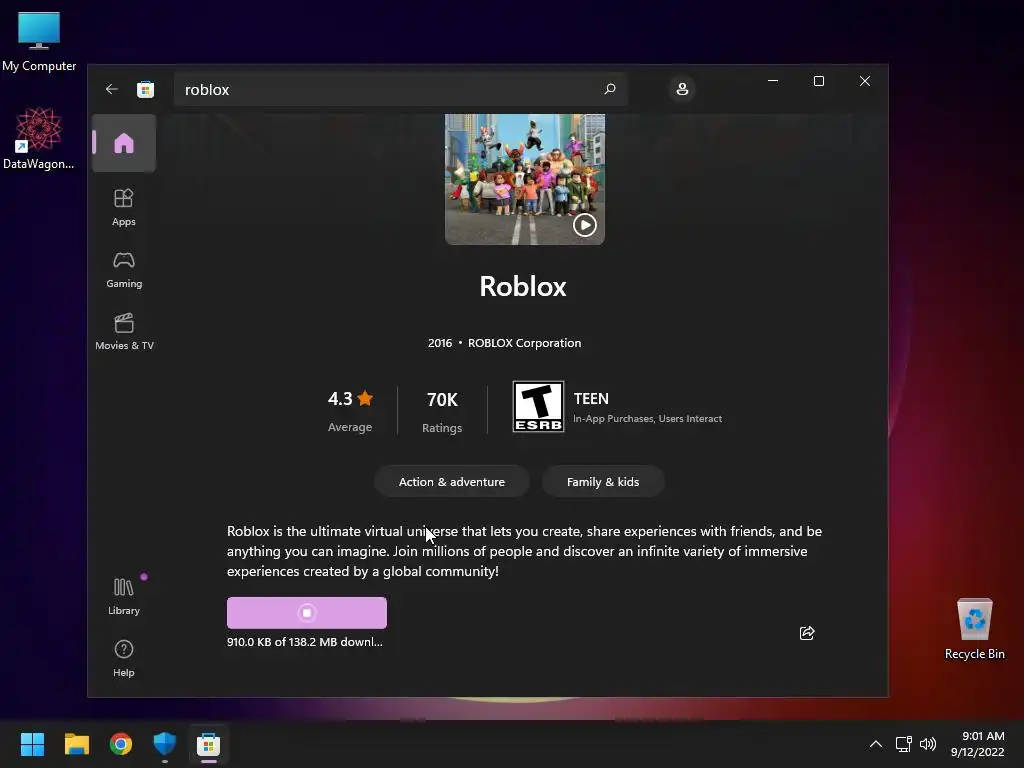The height and width of the screenshot is (768, 1024).
Task: Click the Microsoft Store taskbar icon
Action: click(208, 744)
